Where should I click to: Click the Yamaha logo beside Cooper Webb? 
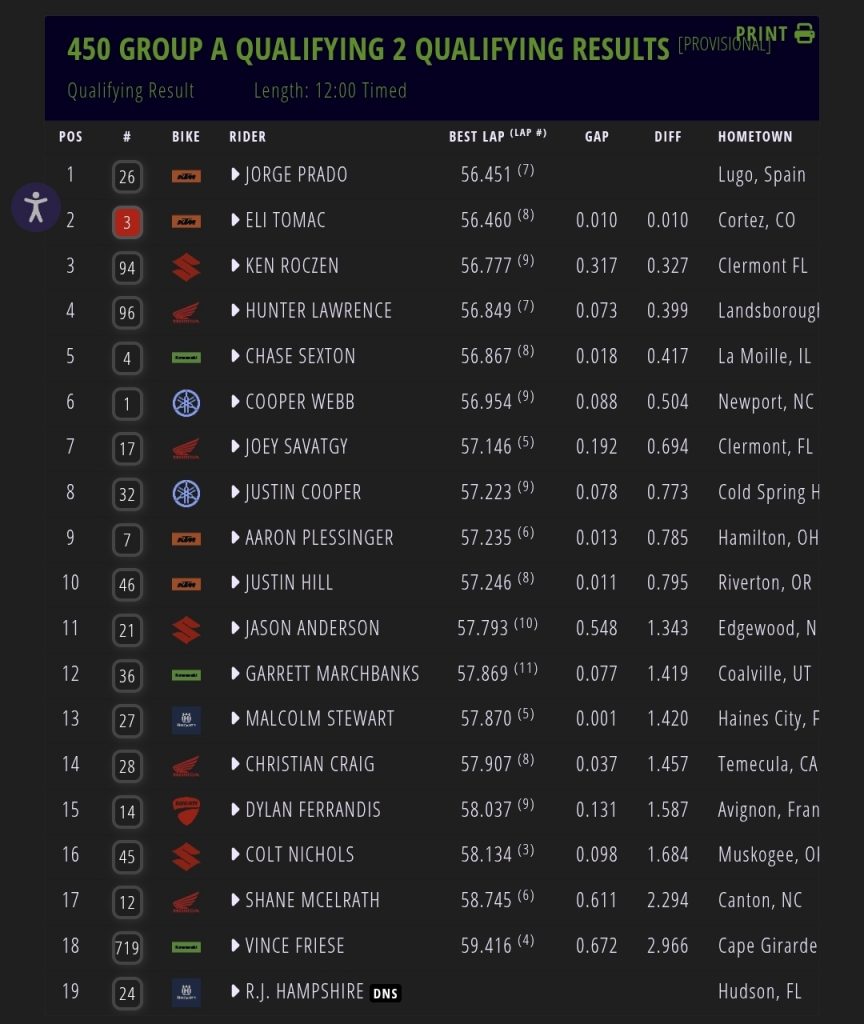tap(186, 403)
